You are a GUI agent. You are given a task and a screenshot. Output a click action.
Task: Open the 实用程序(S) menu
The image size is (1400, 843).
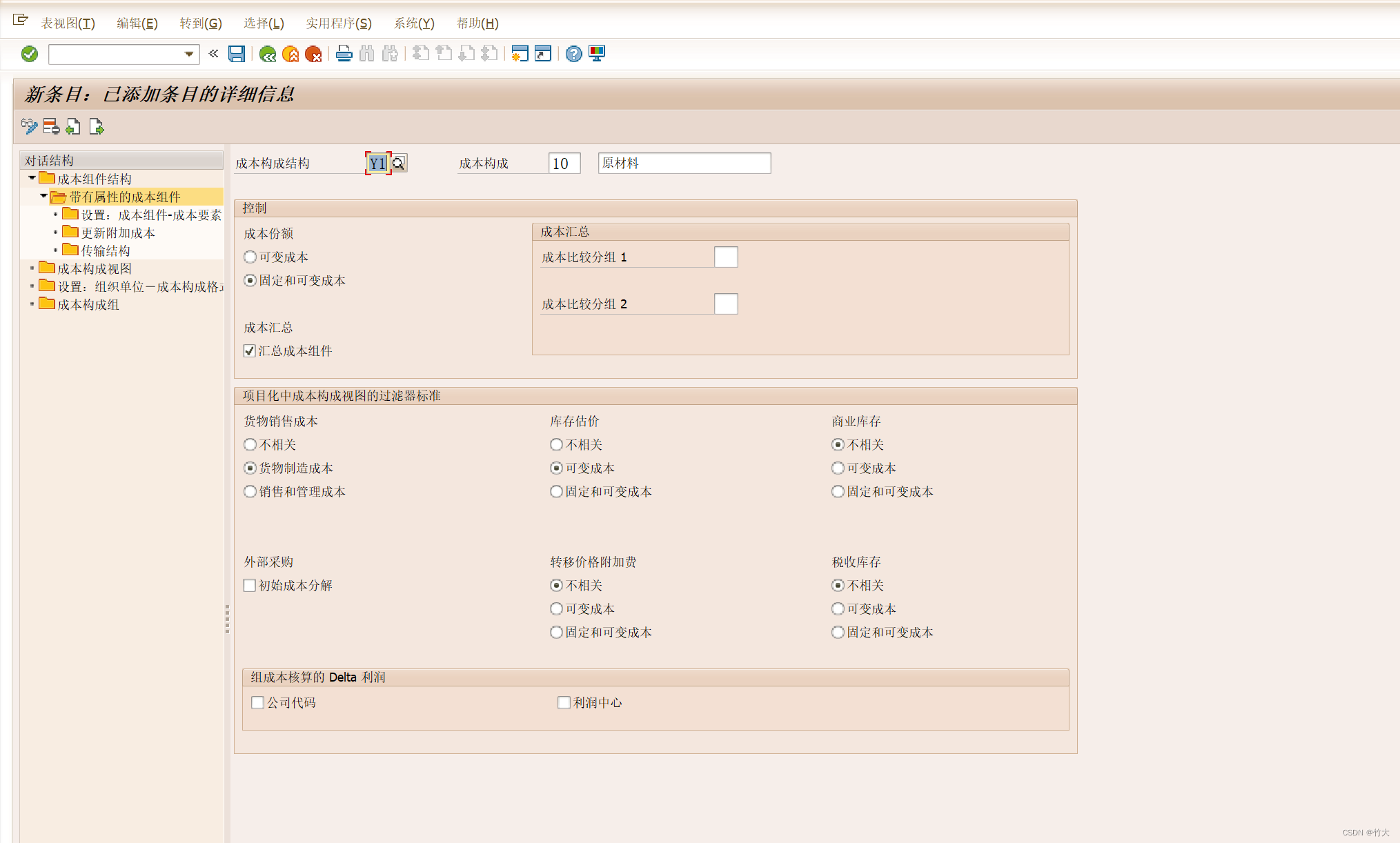click(338, 23)
